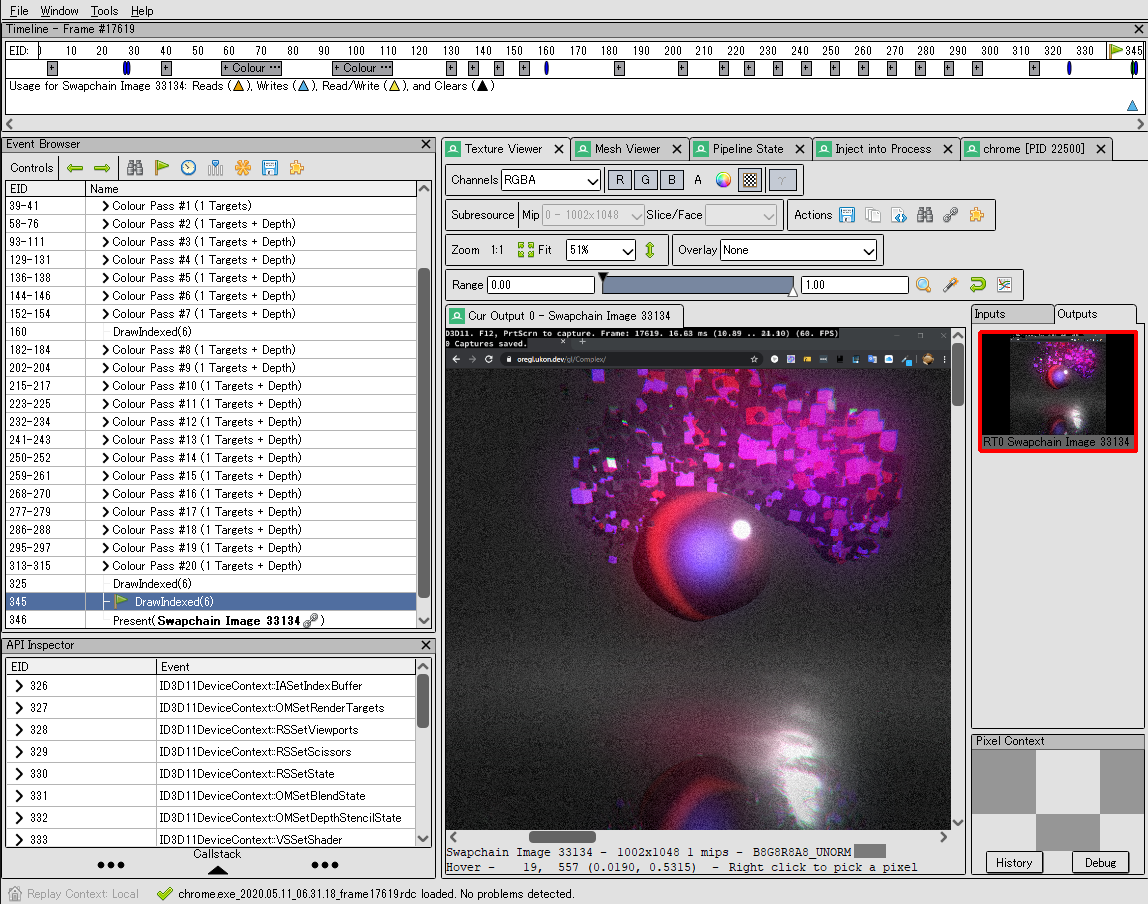This screenshot has height=904, width=1148.
Task: Open the texture histogram icon beside the eyedropper
Action: click(1005, 285)
